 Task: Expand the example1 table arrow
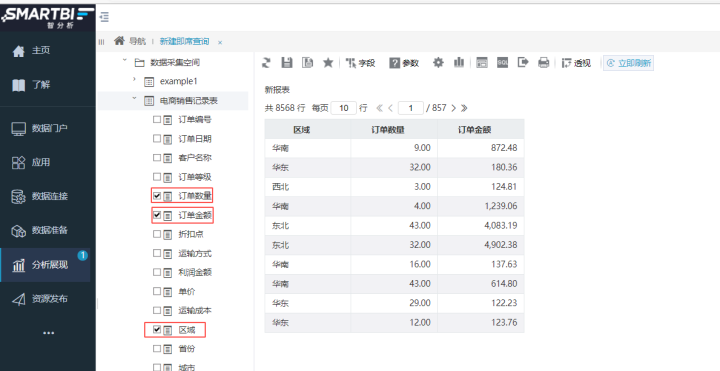[134, 79]
